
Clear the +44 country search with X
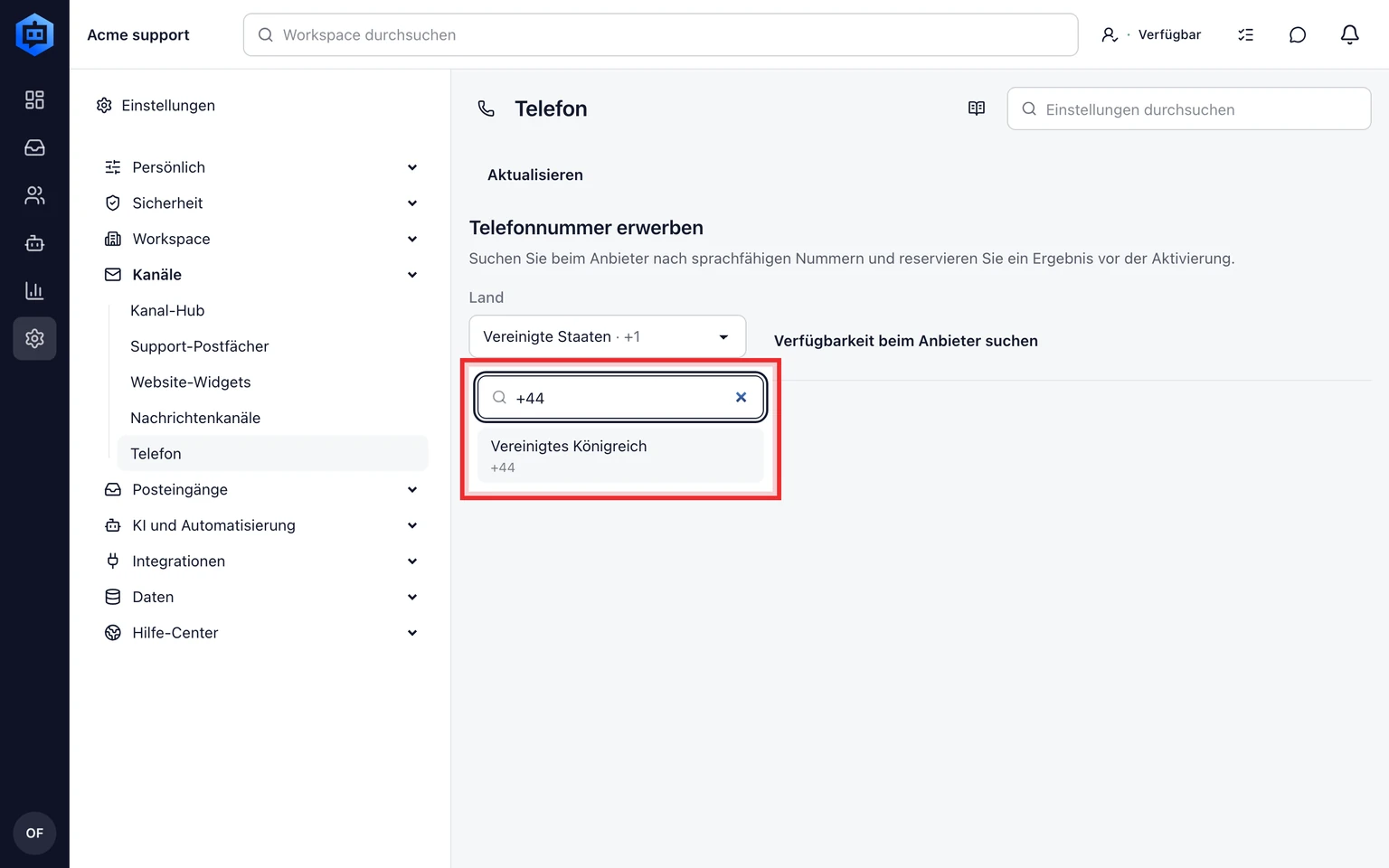coord(741,397)
